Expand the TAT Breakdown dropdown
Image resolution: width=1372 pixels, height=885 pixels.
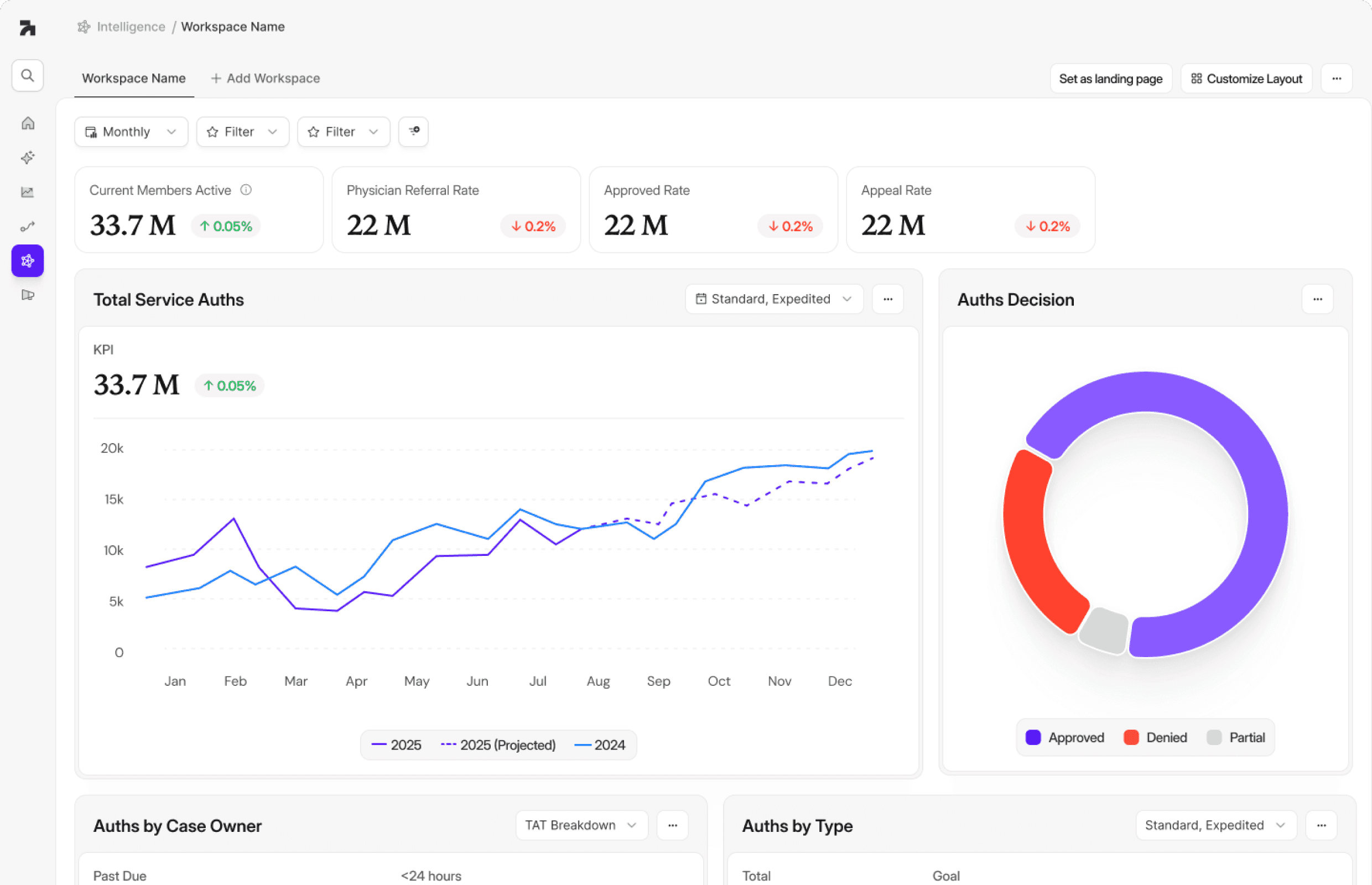pos(581,825)
